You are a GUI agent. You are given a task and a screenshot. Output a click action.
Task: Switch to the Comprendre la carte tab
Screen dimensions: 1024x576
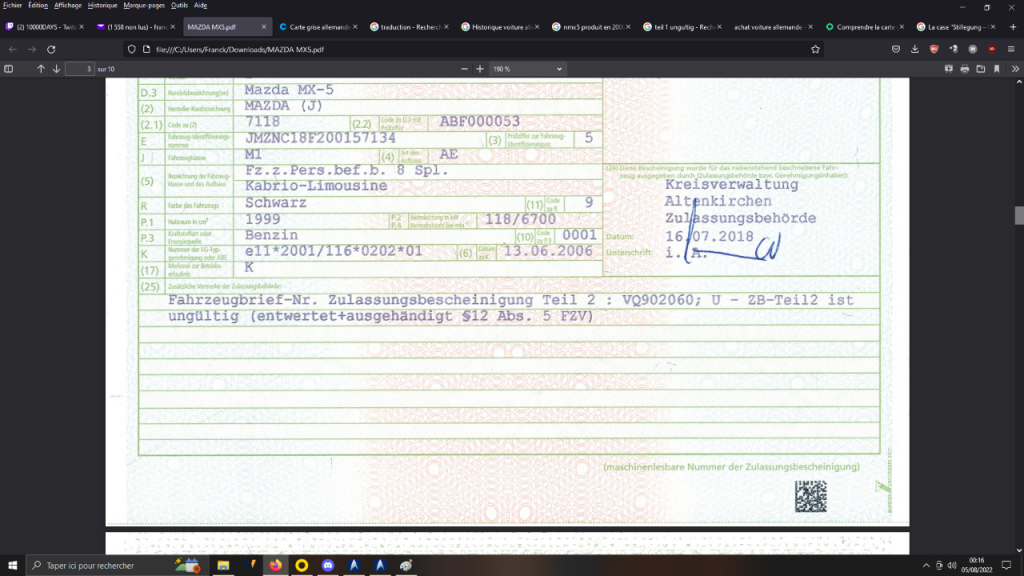pos(864,27)
